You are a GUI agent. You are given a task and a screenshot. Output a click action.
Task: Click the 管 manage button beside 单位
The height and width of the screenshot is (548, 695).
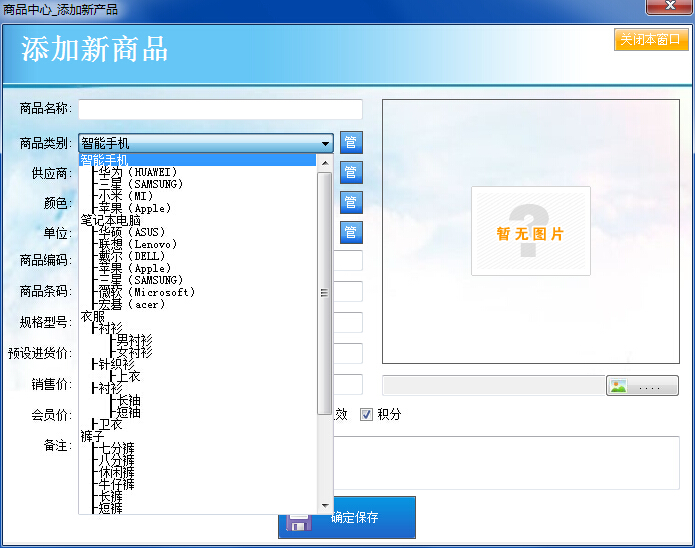tap(351, 232)
